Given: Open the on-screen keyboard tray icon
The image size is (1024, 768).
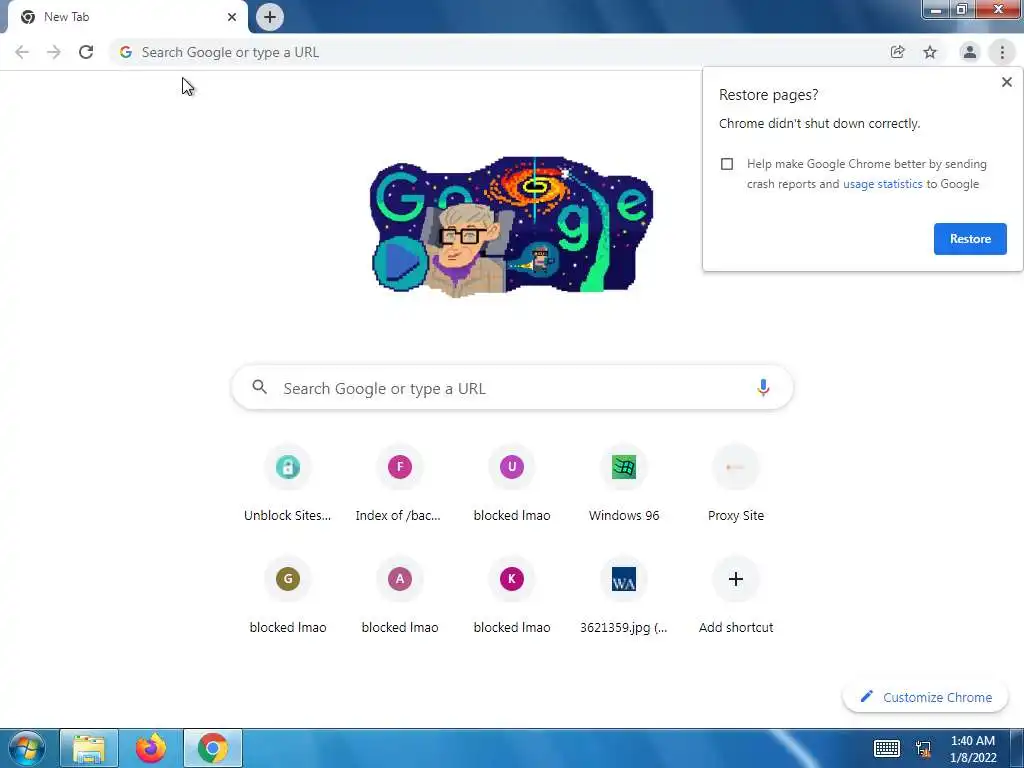Looking at the screenshot, I should point(887,748).
